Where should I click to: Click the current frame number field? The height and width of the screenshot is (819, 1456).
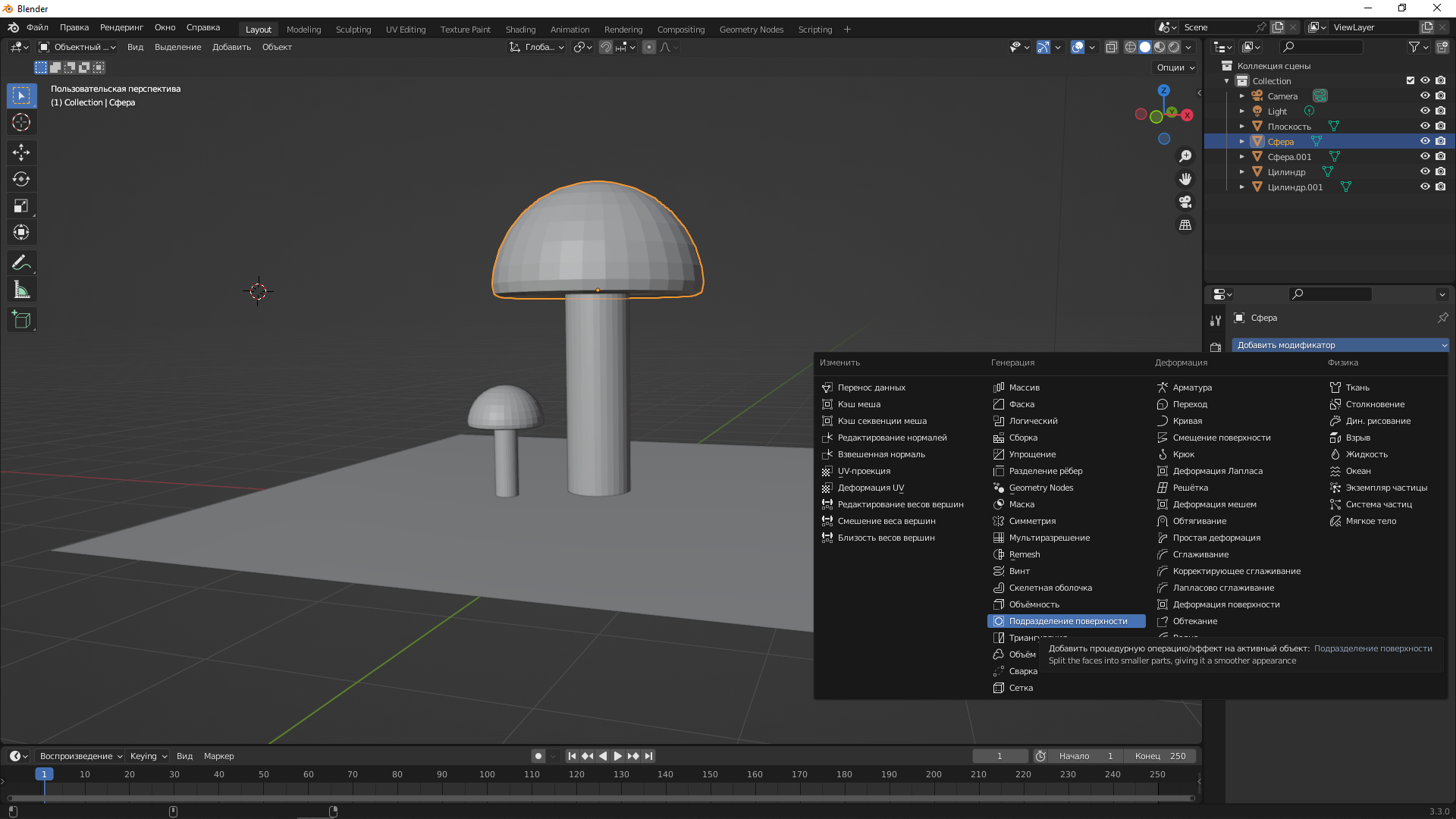(x=999, y=756)
